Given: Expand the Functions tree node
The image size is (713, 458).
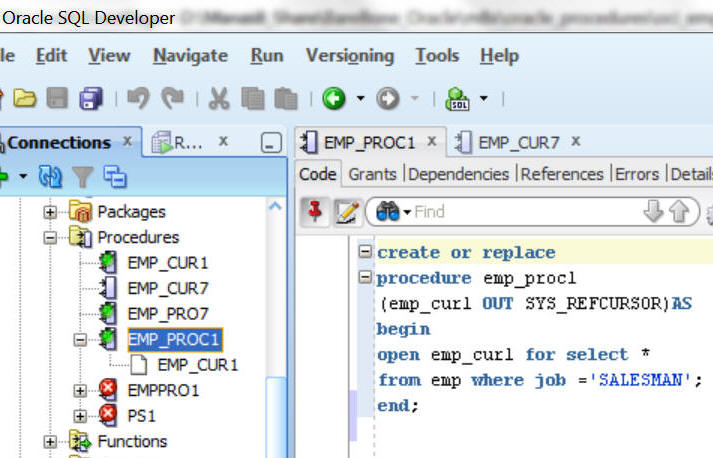Looking at the screenshot, I should [50, 441].
